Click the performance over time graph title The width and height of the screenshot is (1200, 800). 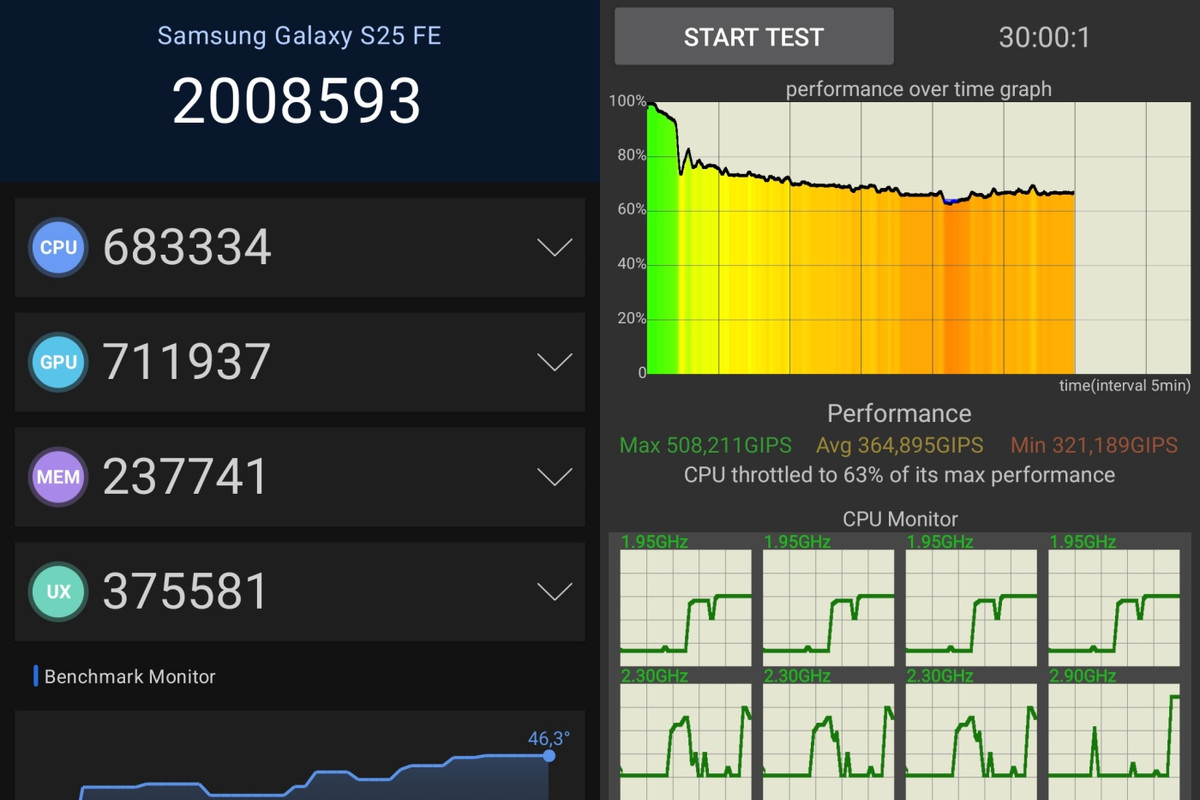918,89
